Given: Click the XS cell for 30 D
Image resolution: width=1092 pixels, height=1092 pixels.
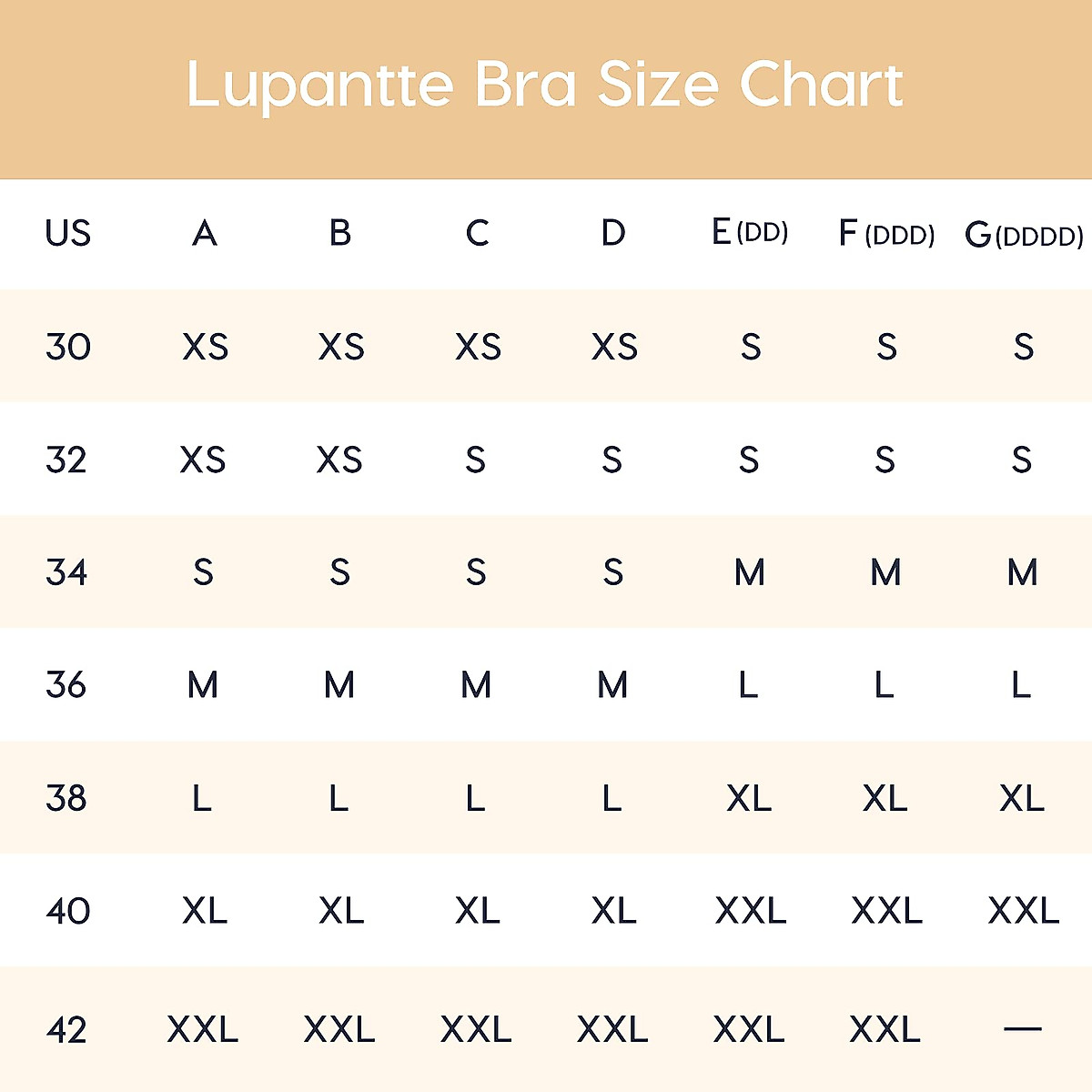Looking at the screenshot, I should 614,347.
